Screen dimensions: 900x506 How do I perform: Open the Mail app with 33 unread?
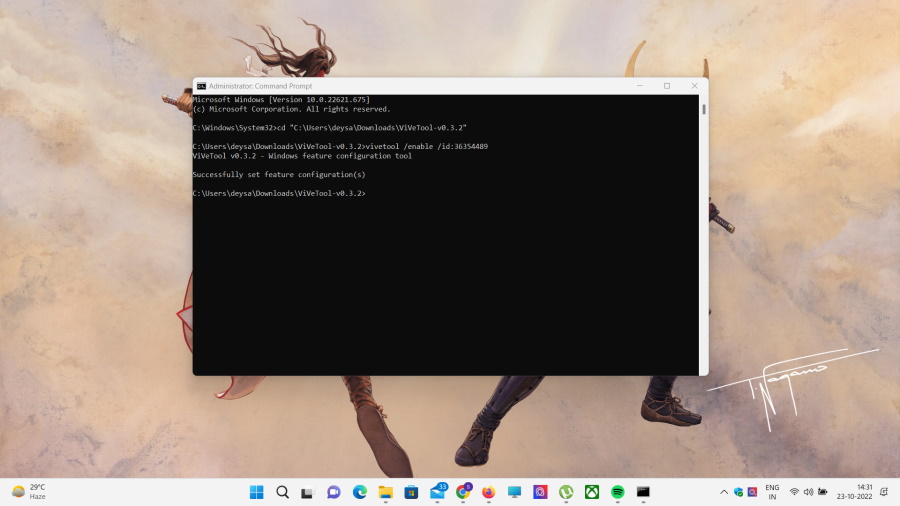[x=437, y=492]
